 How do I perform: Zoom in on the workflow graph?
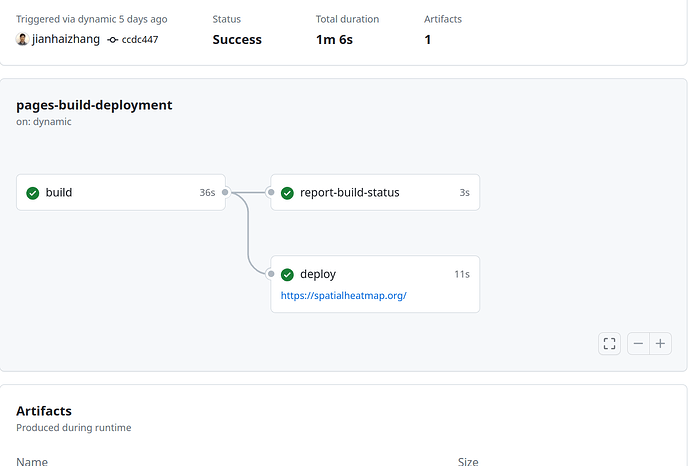pyautogui.click(x=660, y=344)
